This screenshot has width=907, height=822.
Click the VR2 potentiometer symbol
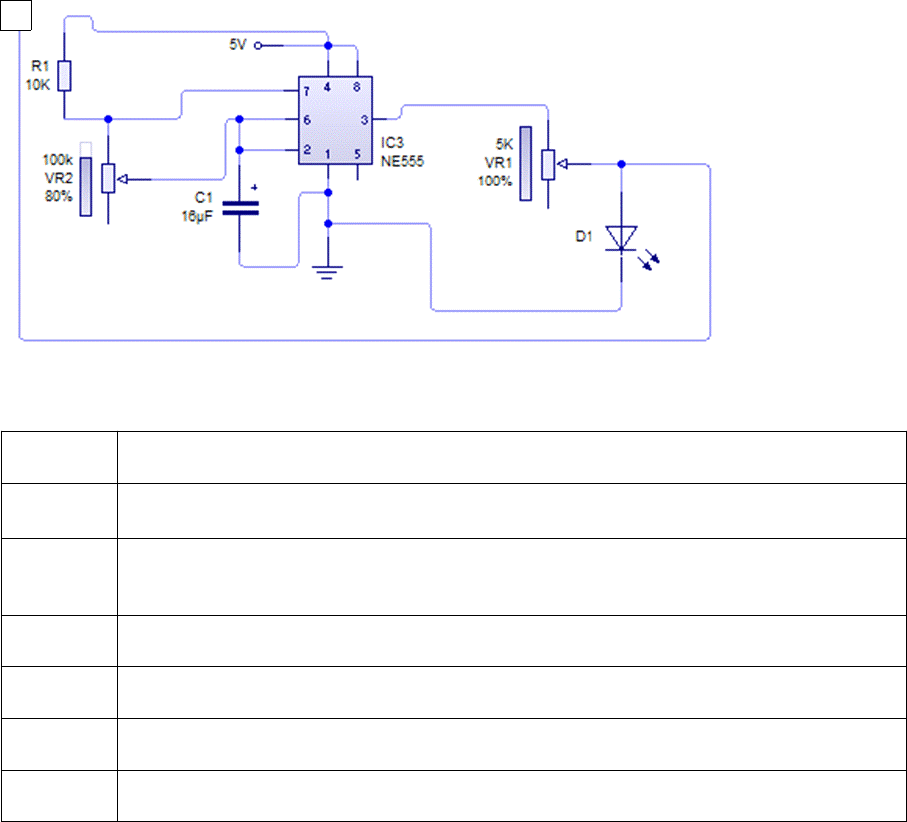click(109, 180)
